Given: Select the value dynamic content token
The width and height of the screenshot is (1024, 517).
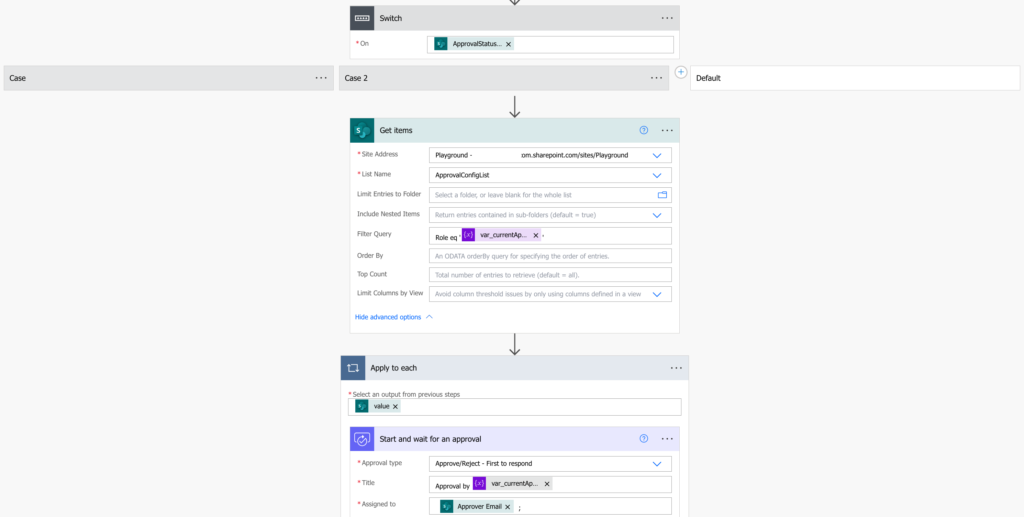Looking at the screenshot, I should click(377, 406).
